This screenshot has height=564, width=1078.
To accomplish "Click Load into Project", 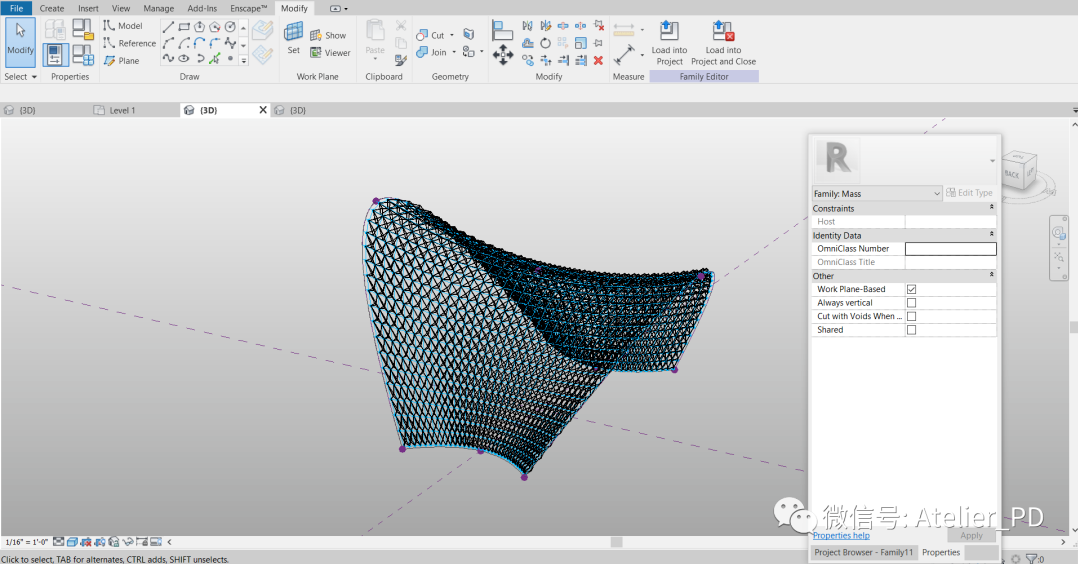I will click(x=670, y=43).
